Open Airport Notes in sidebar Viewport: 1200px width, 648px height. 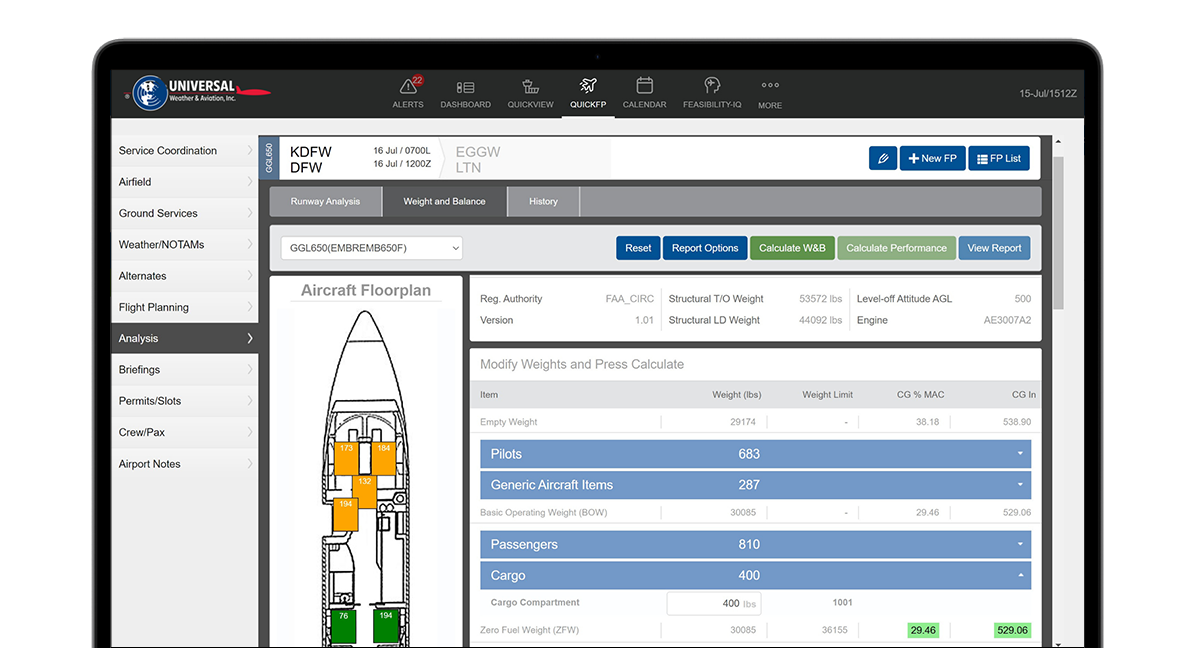[x=185, y=464]
